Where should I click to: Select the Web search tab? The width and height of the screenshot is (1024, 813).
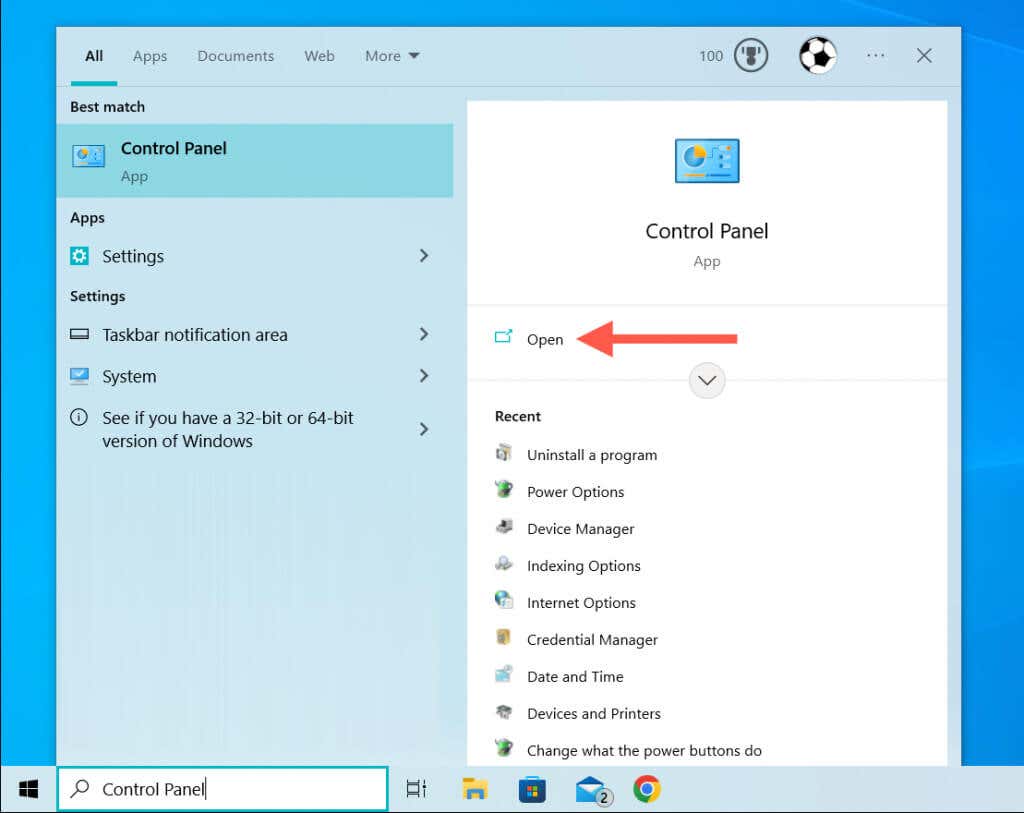pyautogui.click(x=319, y=56)
